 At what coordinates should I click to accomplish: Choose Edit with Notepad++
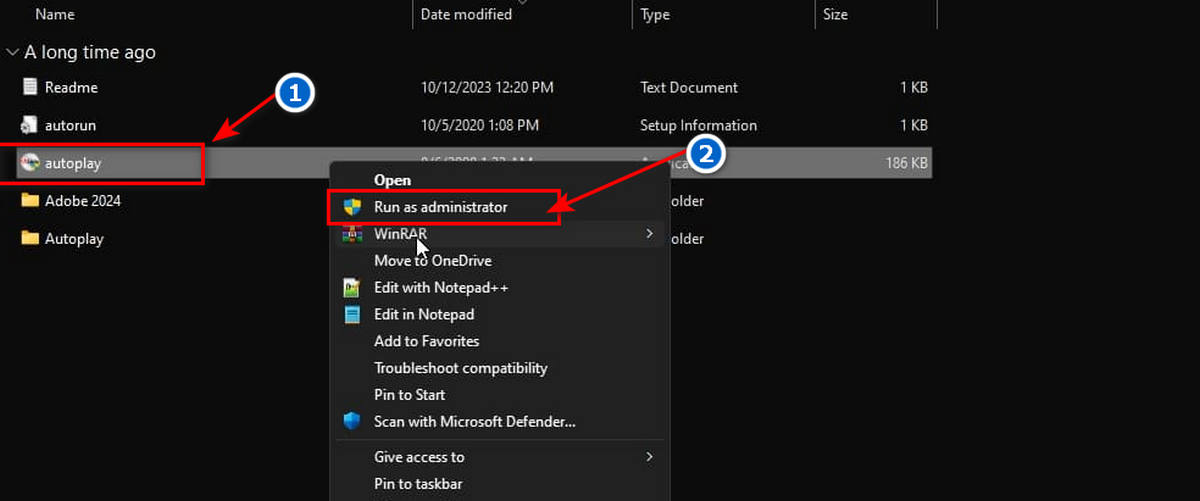[x=441, y=287]
